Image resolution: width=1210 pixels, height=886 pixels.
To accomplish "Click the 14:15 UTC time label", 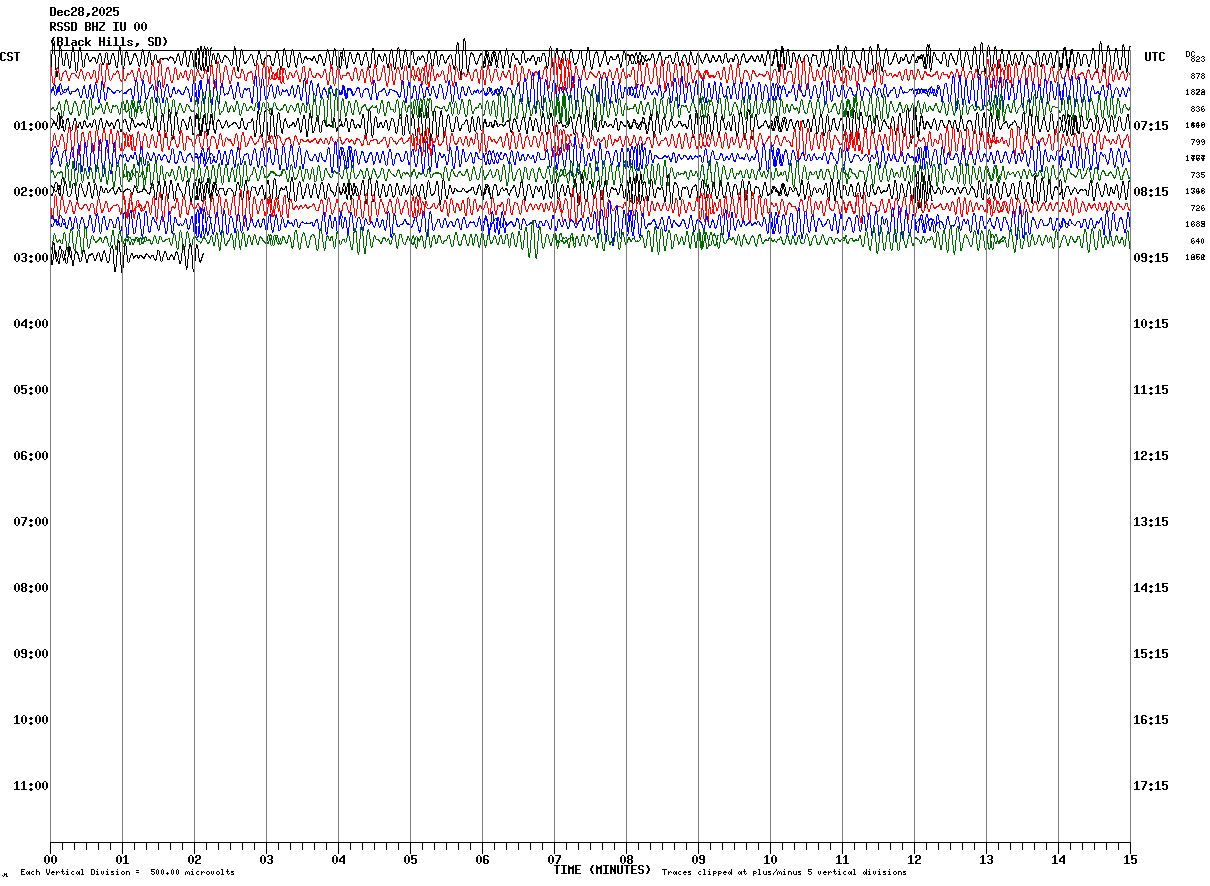I will point(1151,588).
